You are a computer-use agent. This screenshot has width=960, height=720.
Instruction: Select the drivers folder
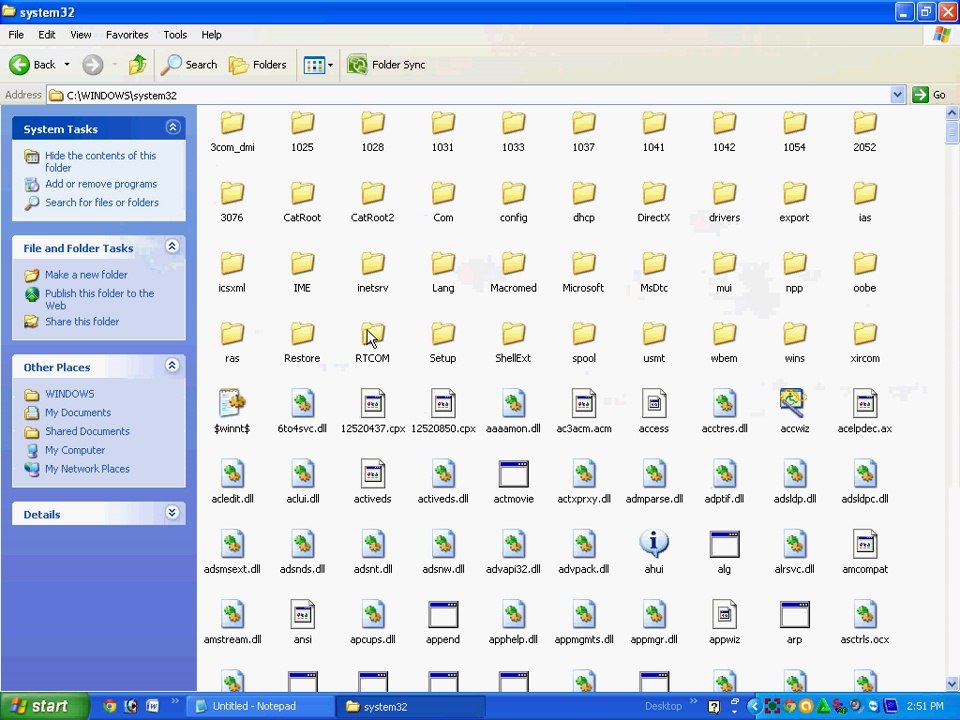tap(724, 201)
